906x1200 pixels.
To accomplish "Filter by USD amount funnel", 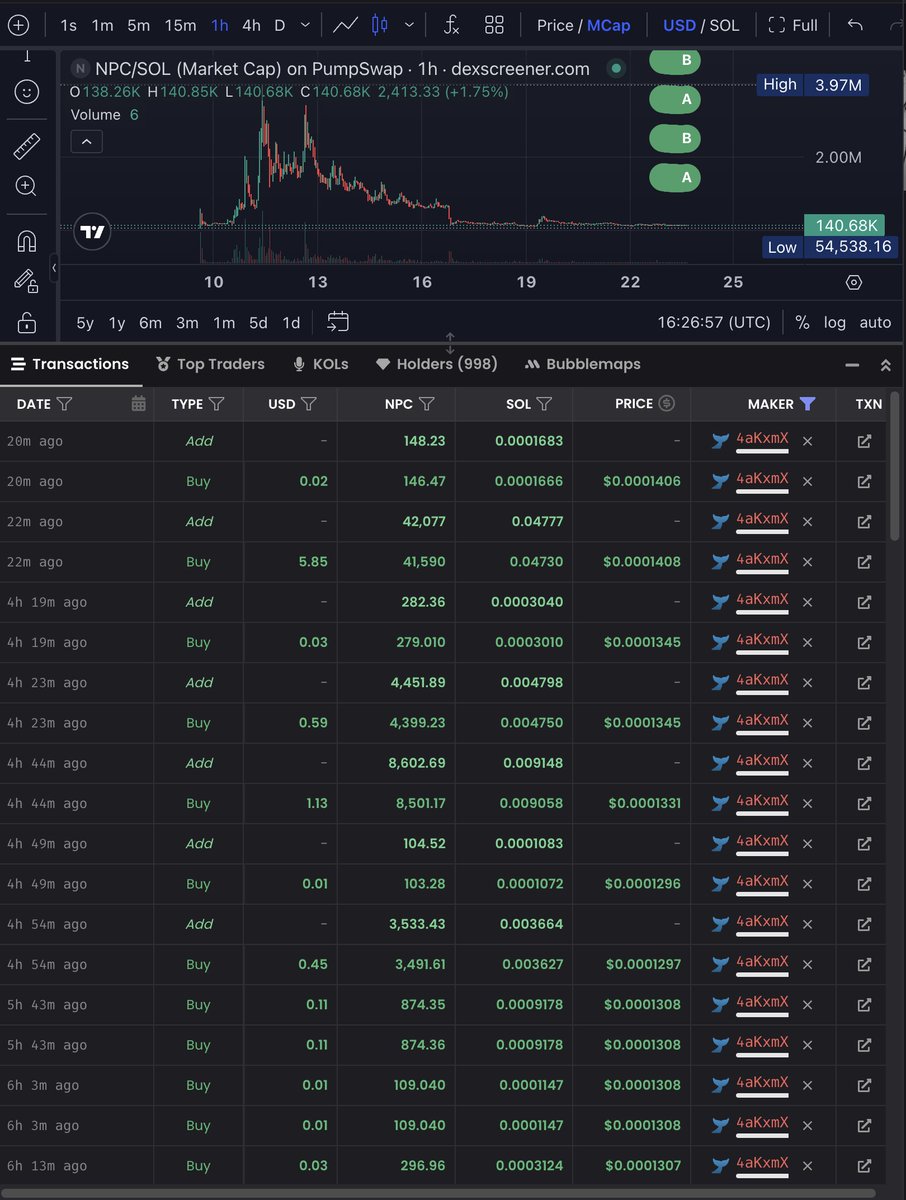I will [309, 404].
